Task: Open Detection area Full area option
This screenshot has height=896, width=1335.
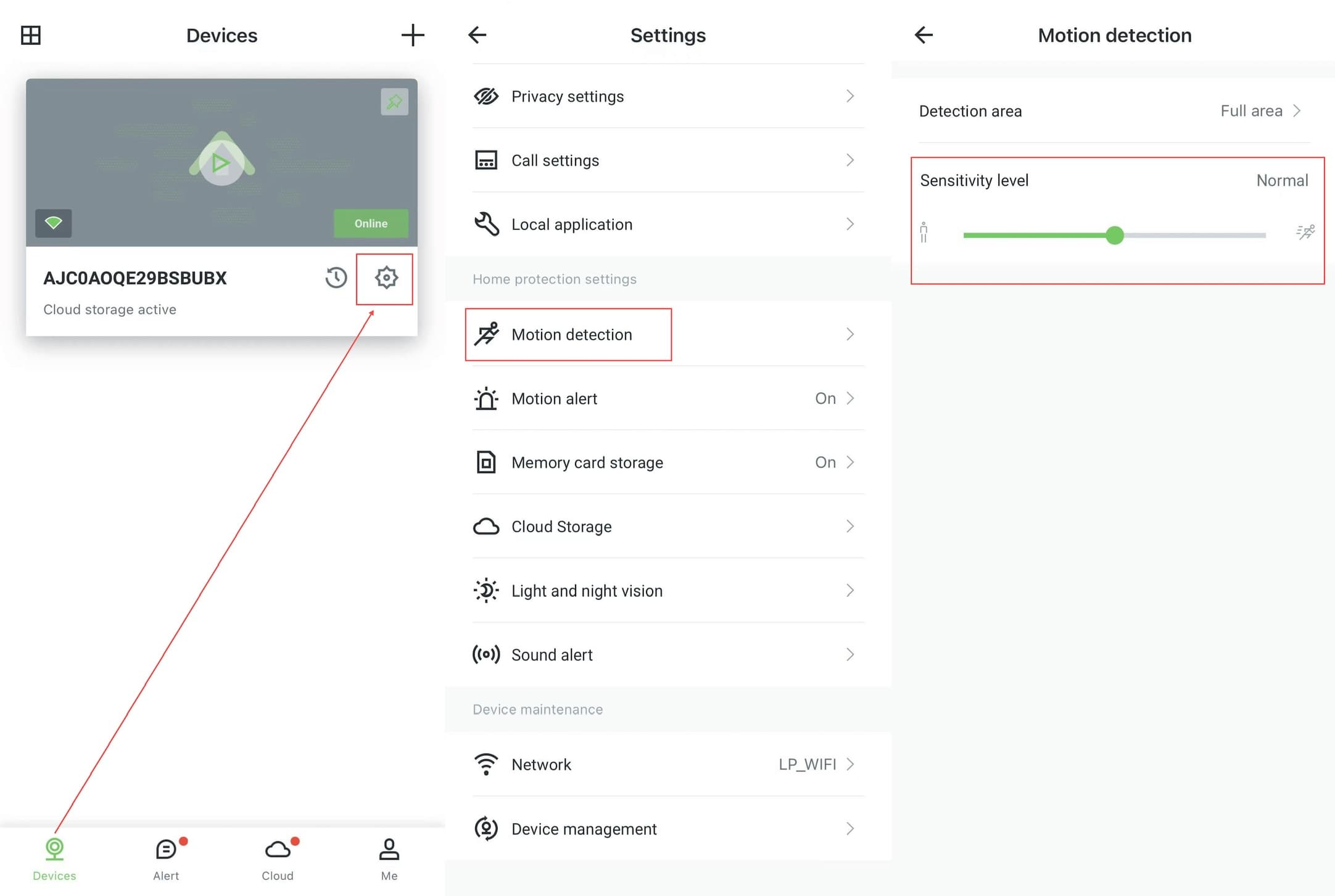Action: tap(1115, 111)
